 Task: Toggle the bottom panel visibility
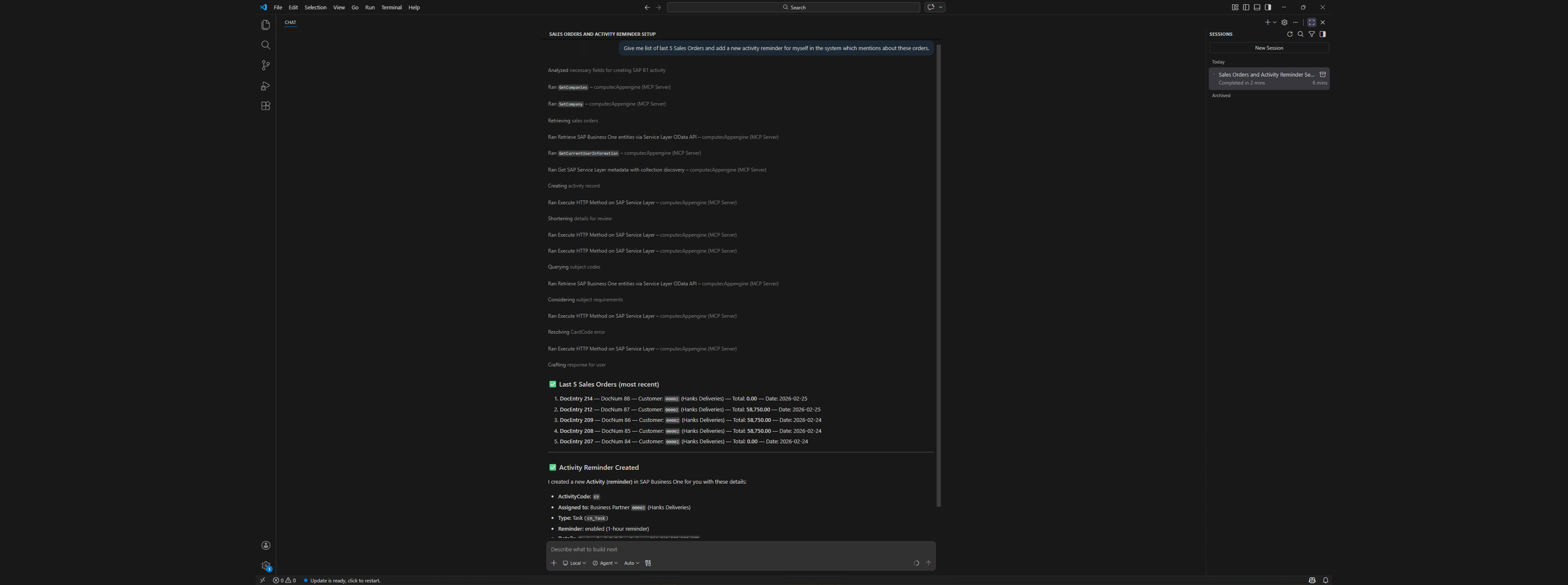click(x=1257, y=7)
